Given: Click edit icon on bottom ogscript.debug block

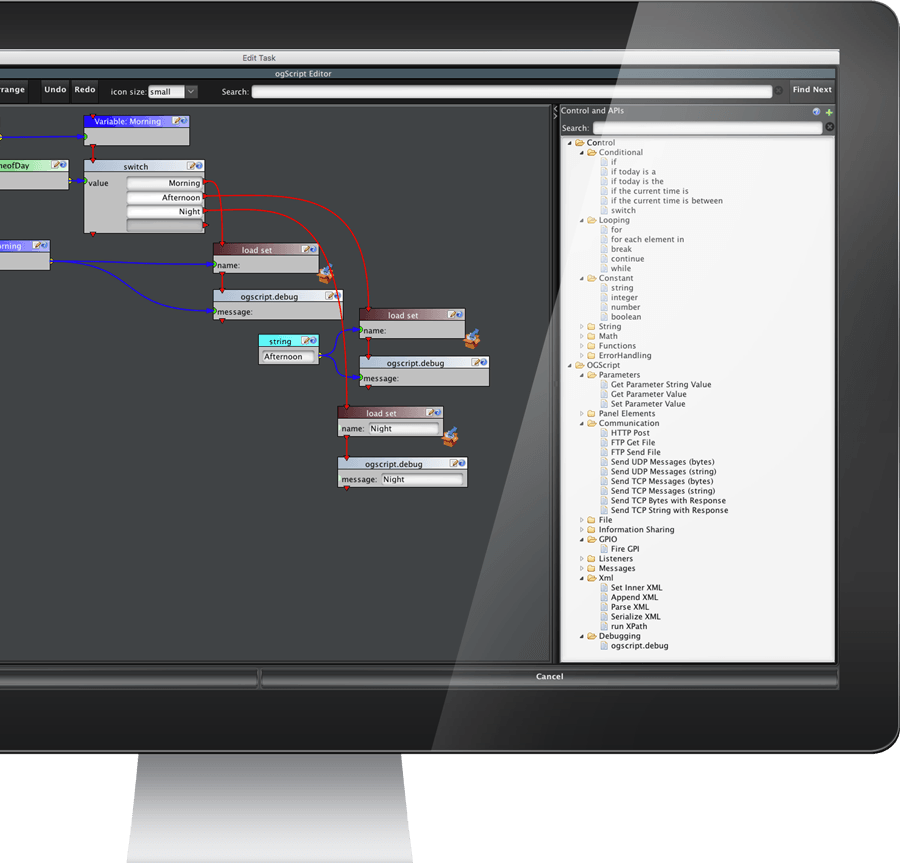Looking at the screenshot, I should point(455,463).
